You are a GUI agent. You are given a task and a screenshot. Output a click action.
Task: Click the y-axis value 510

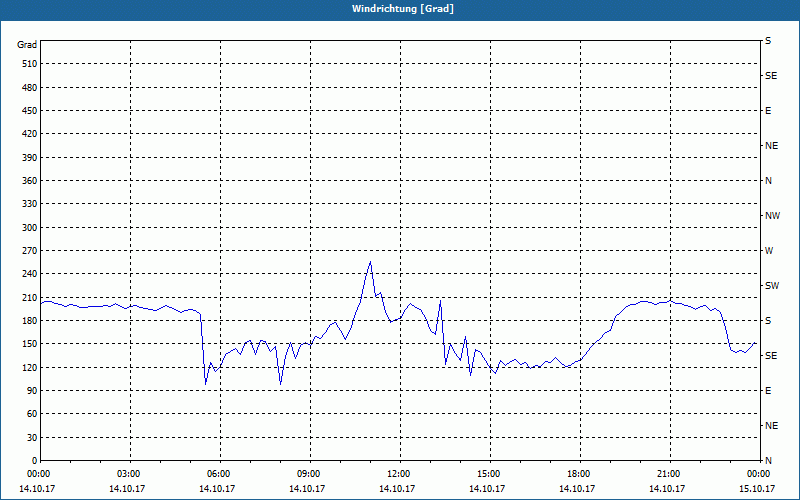pyautogui.click(x=30, y=64)
